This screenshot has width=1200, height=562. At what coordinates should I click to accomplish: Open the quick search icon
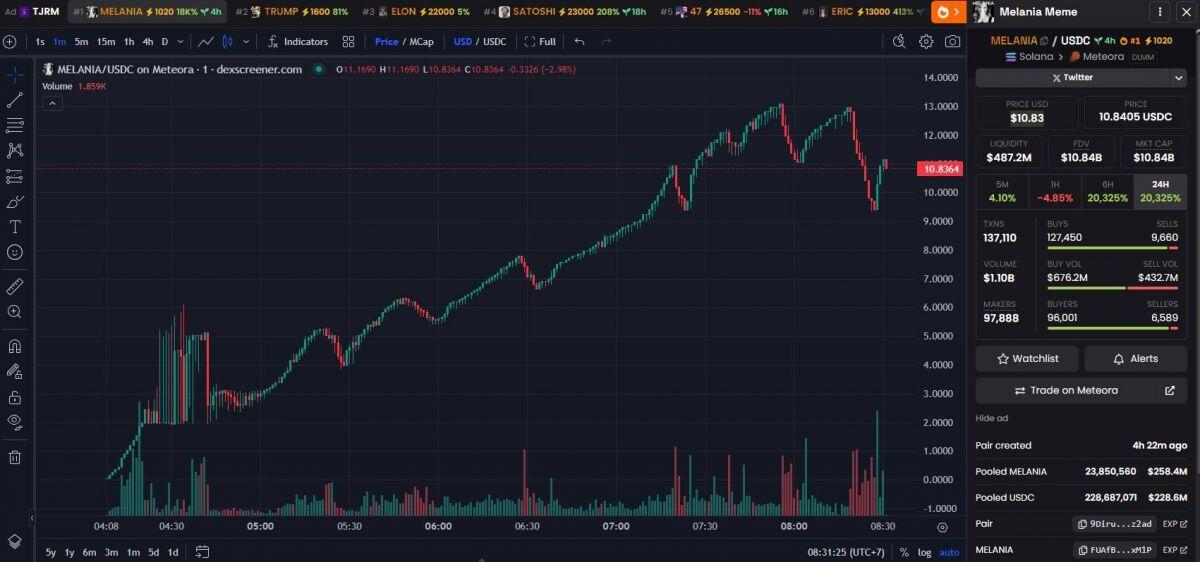point(898,42)
